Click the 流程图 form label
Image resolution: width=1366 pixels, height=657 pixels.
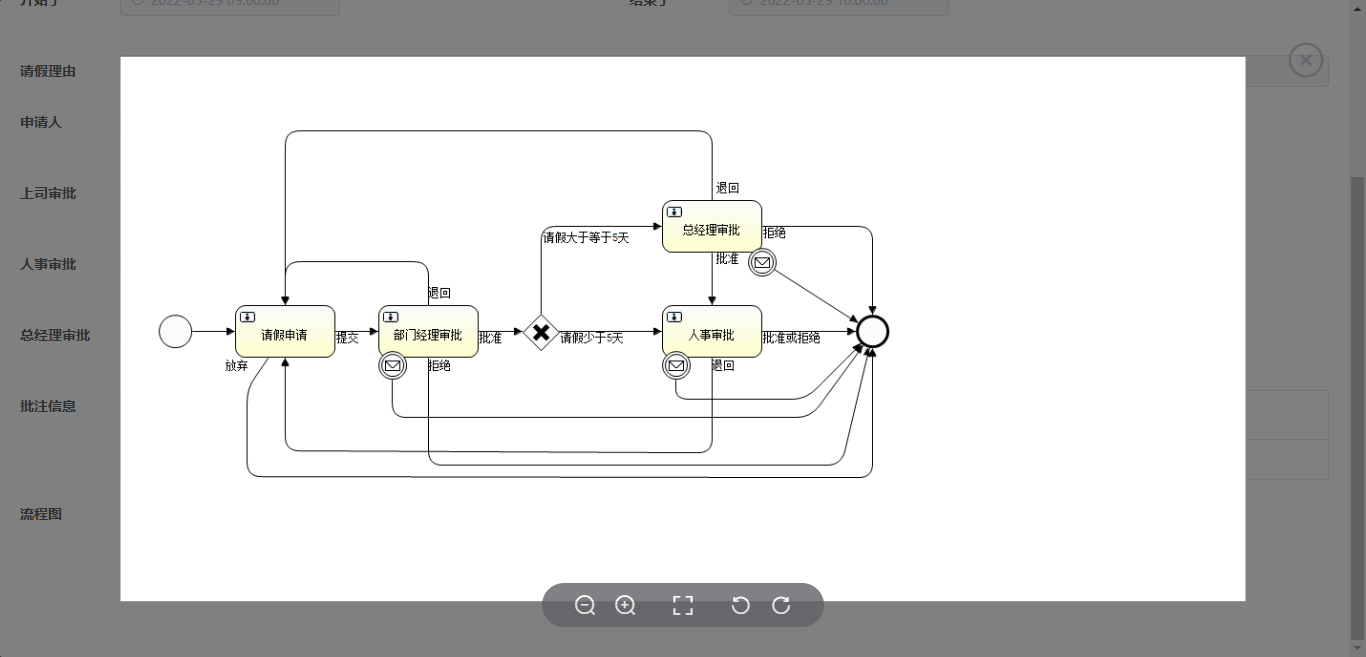[41, 515]
